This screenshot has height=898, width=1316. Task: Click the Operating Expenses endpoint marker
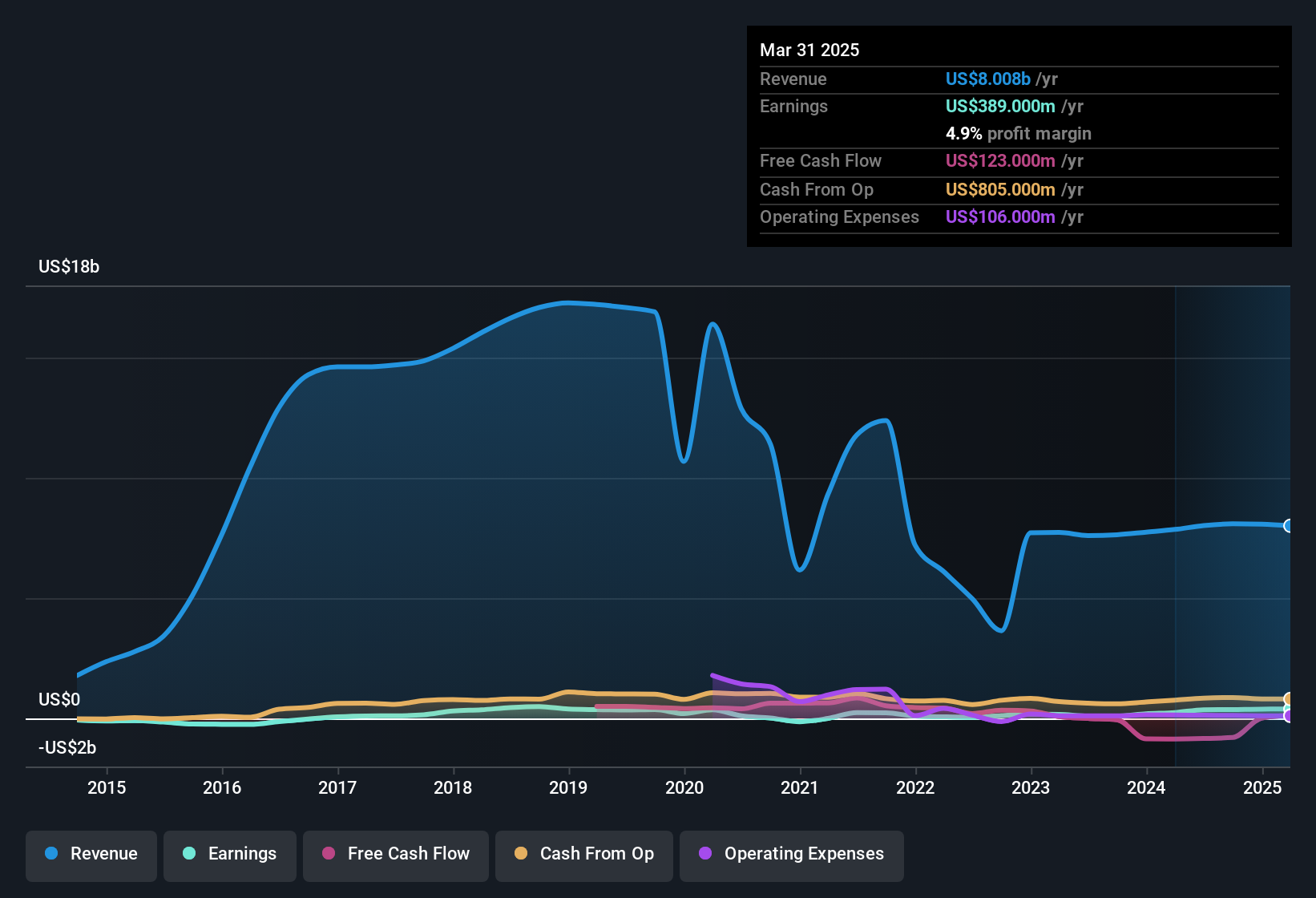[1289, 716]
